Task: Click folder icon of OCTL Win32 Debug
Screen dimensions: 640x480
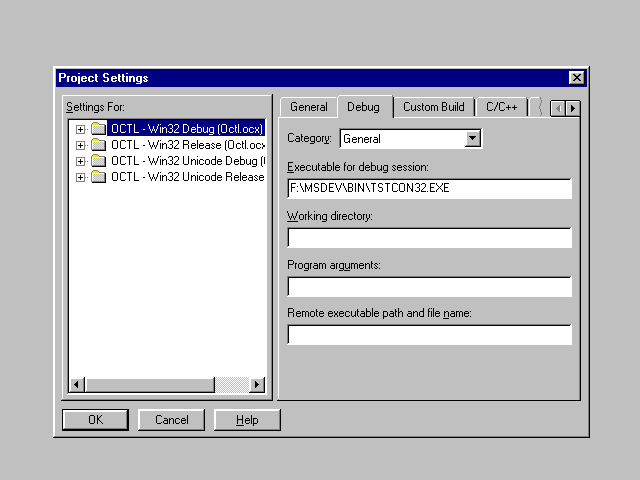Action: 98,129
